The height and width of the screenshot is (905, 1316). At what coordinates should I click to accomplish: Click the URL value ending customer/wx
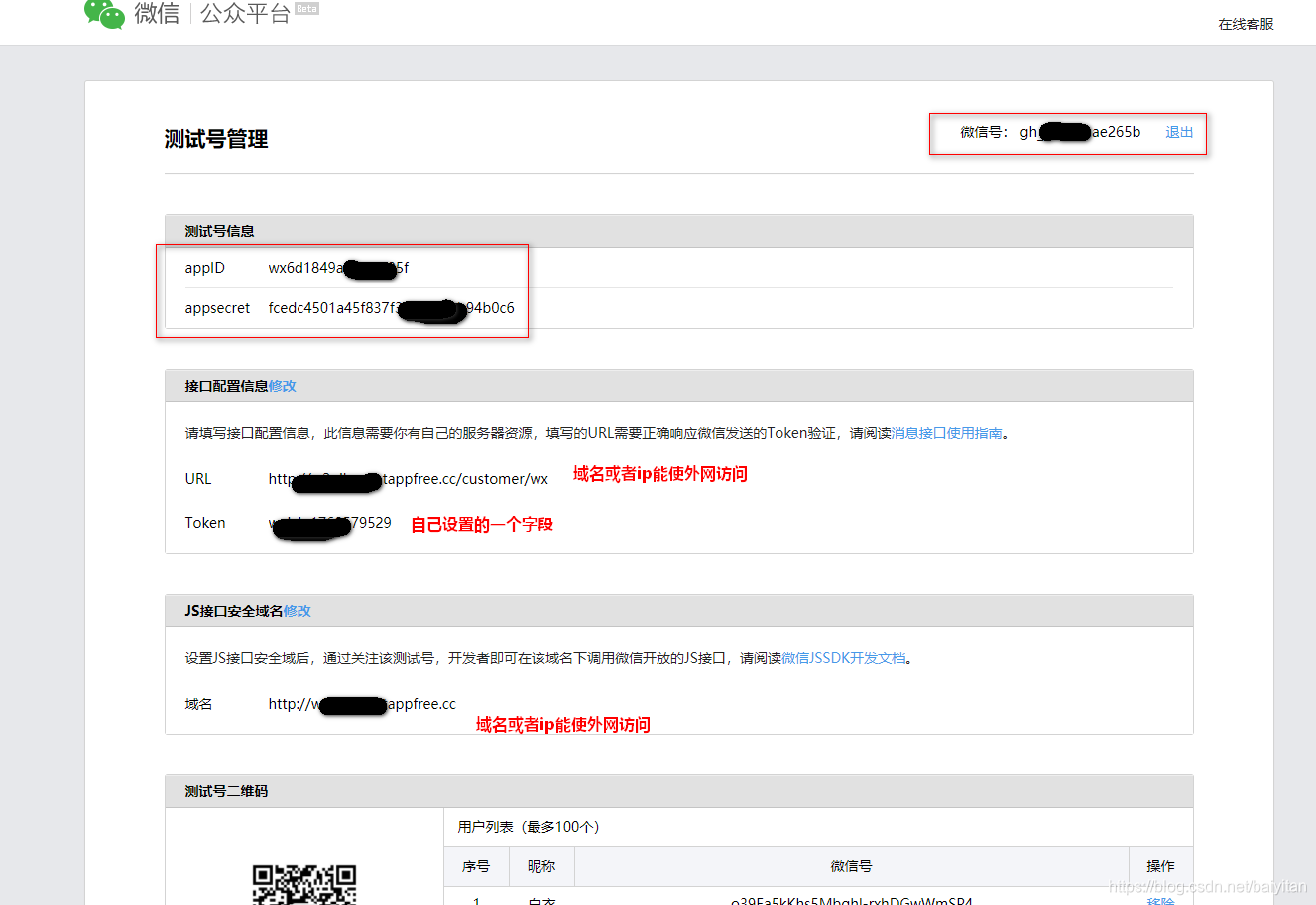pos(408,479)
